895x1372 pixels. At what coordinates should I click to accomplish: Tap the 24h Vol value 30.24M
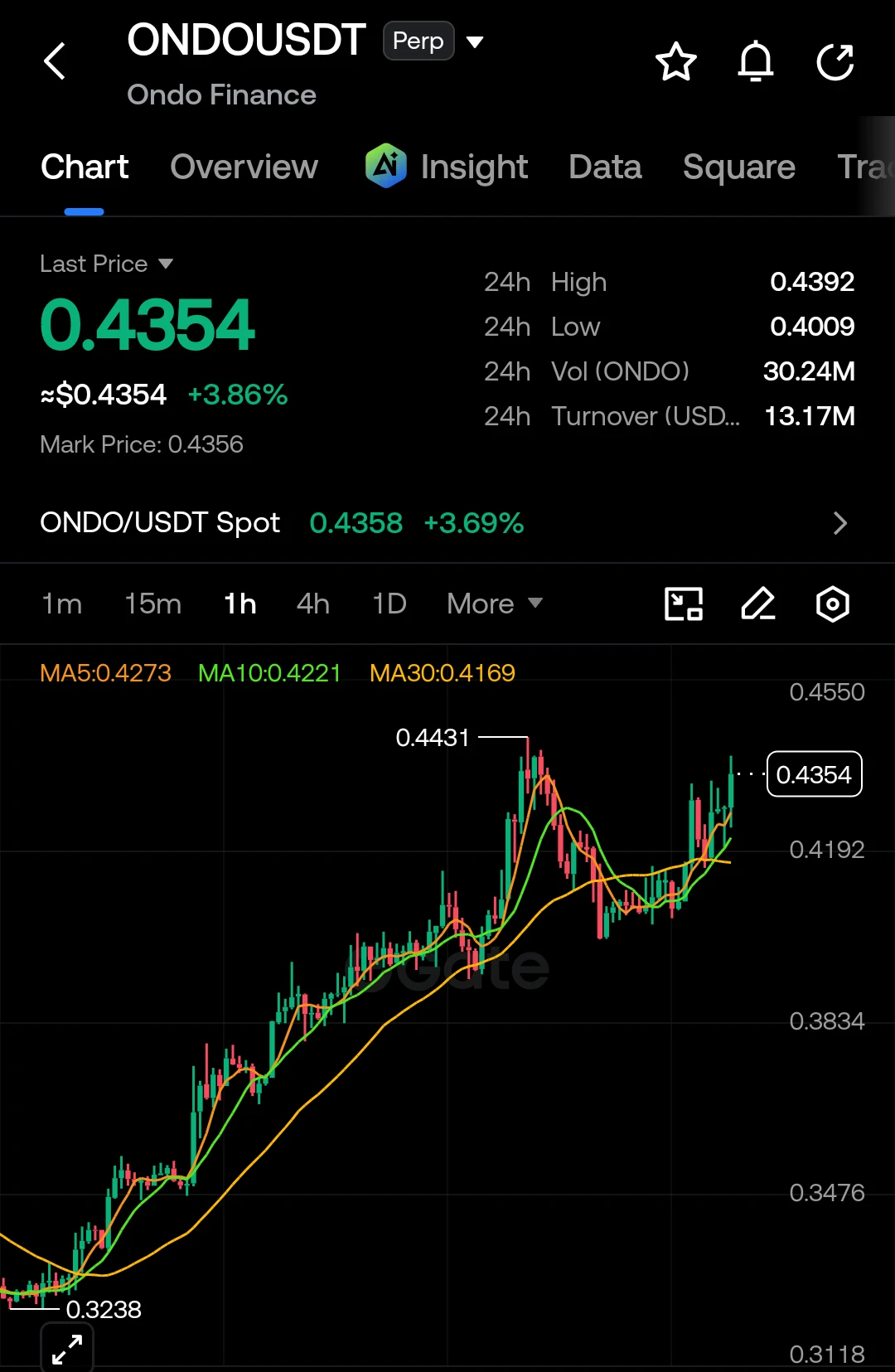click(809, 371)
